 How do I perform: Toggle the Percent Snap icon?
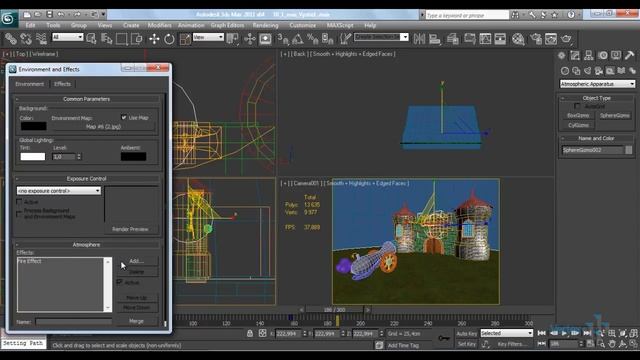(x=313, y=39)
